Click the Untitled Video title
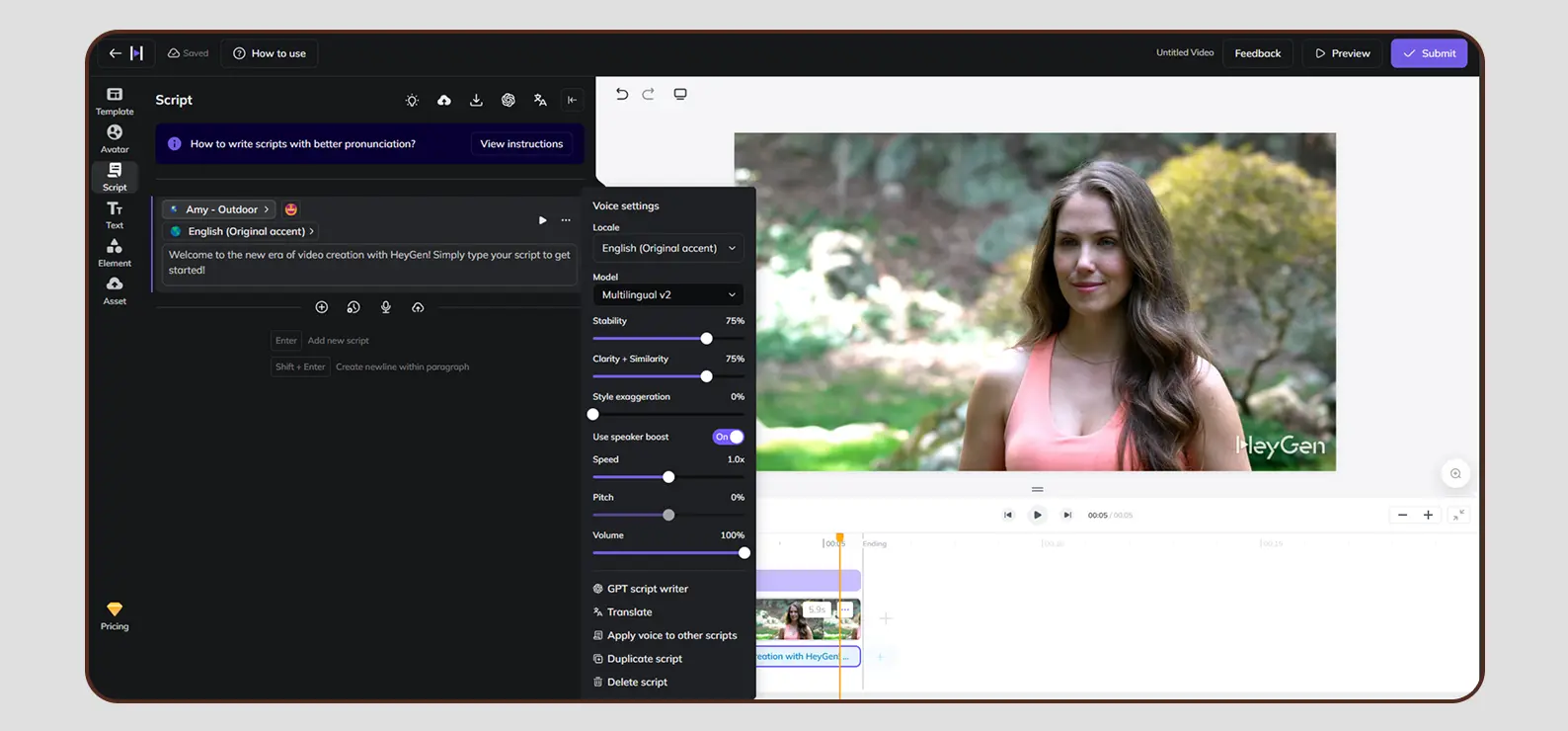The image size is (1568, 731). click(x=1185, y=52)
